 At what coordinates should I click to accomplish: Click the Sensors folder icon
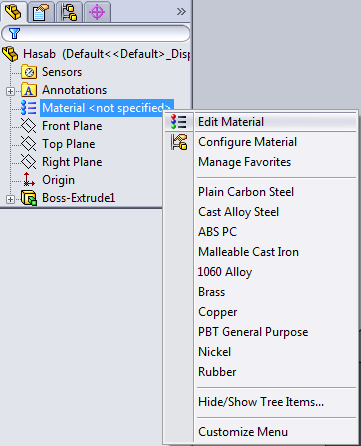click(29, 72)
